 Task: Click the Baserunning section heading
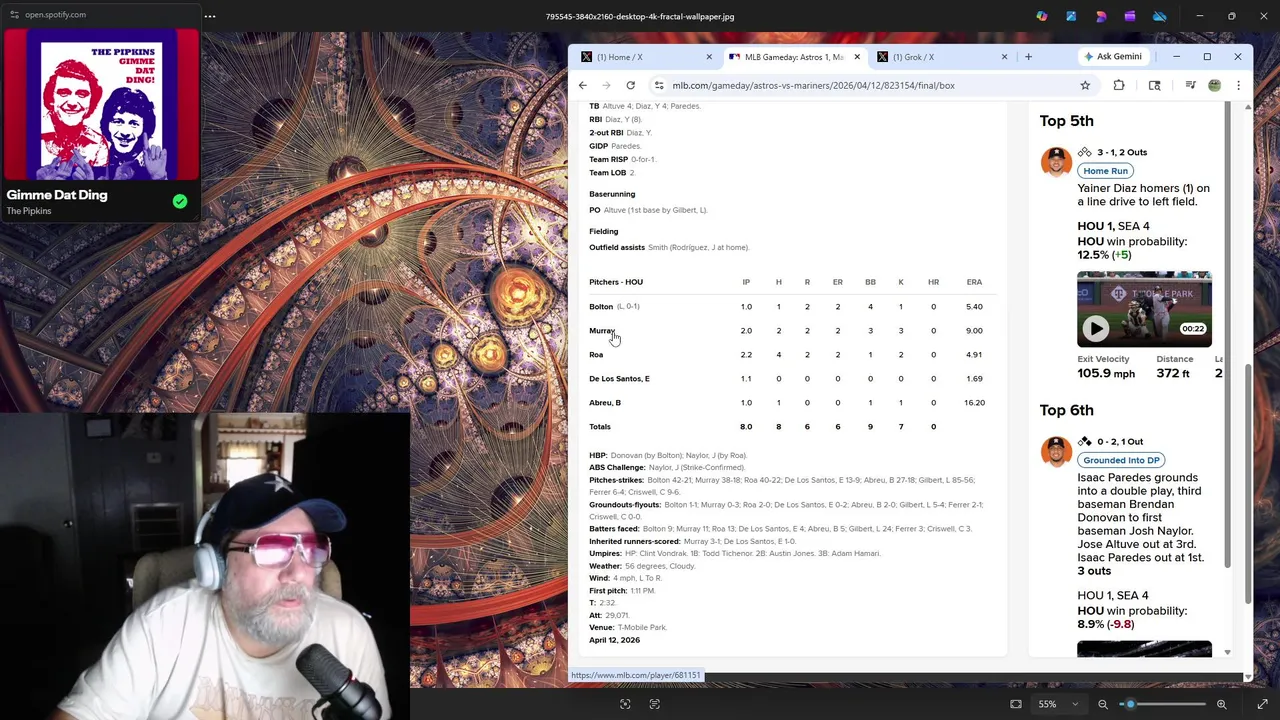(x=612, y=194)
